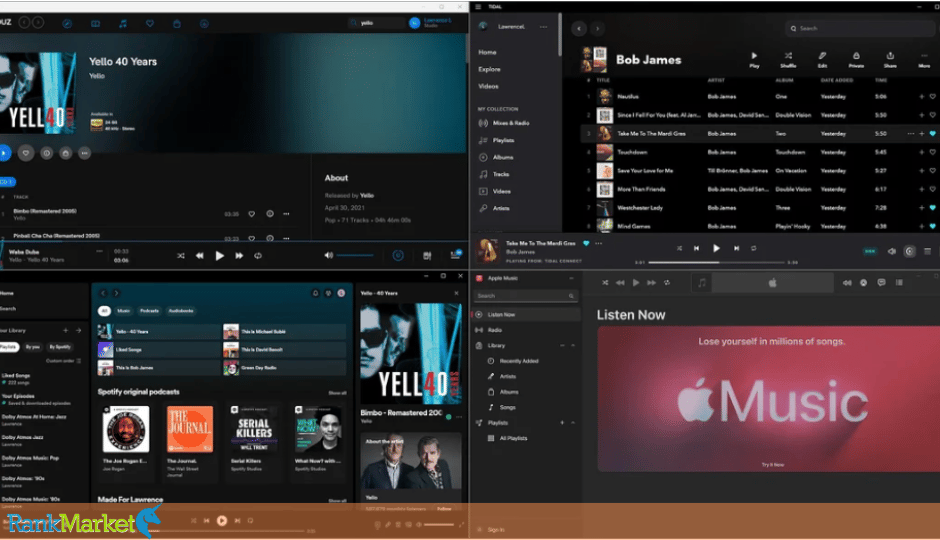Click Yello artist link under Qobuz album title
This screenshot has height=540, width=940.
pyautogui.click(x=97, y=76)
